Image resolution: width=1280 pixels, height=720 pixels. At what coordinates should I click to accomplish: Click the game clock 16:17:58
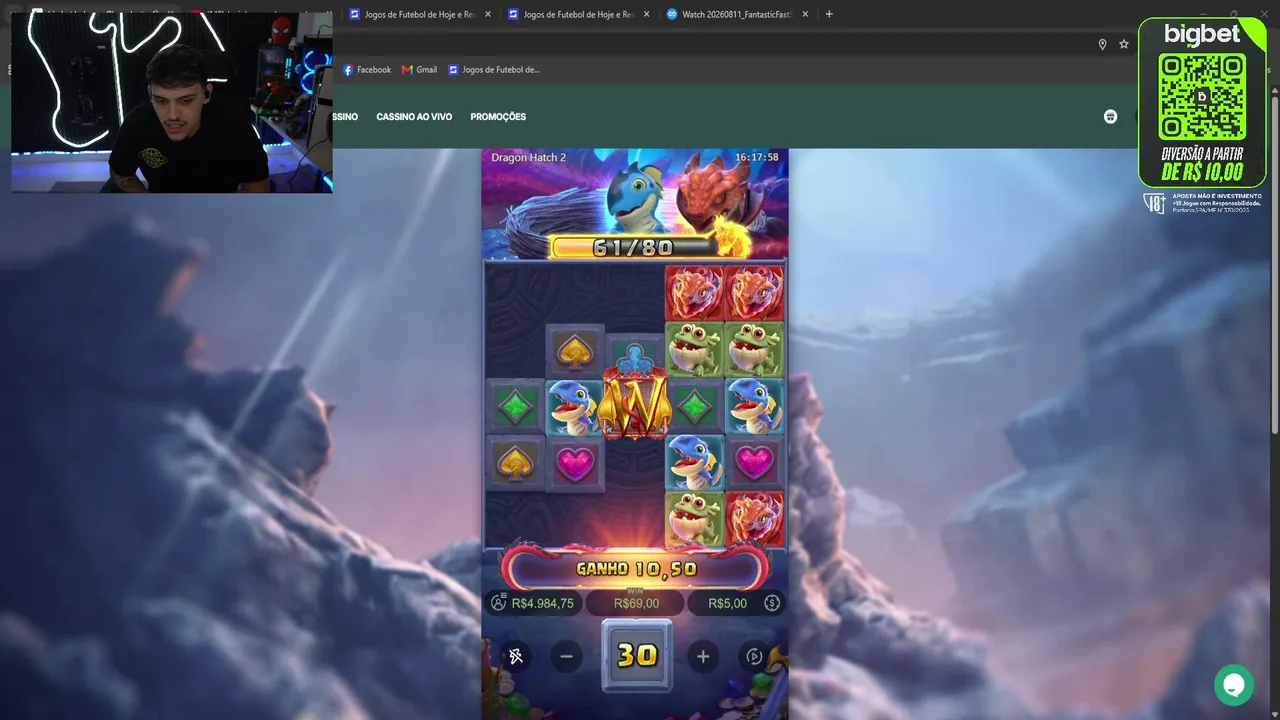coord(756,158)
